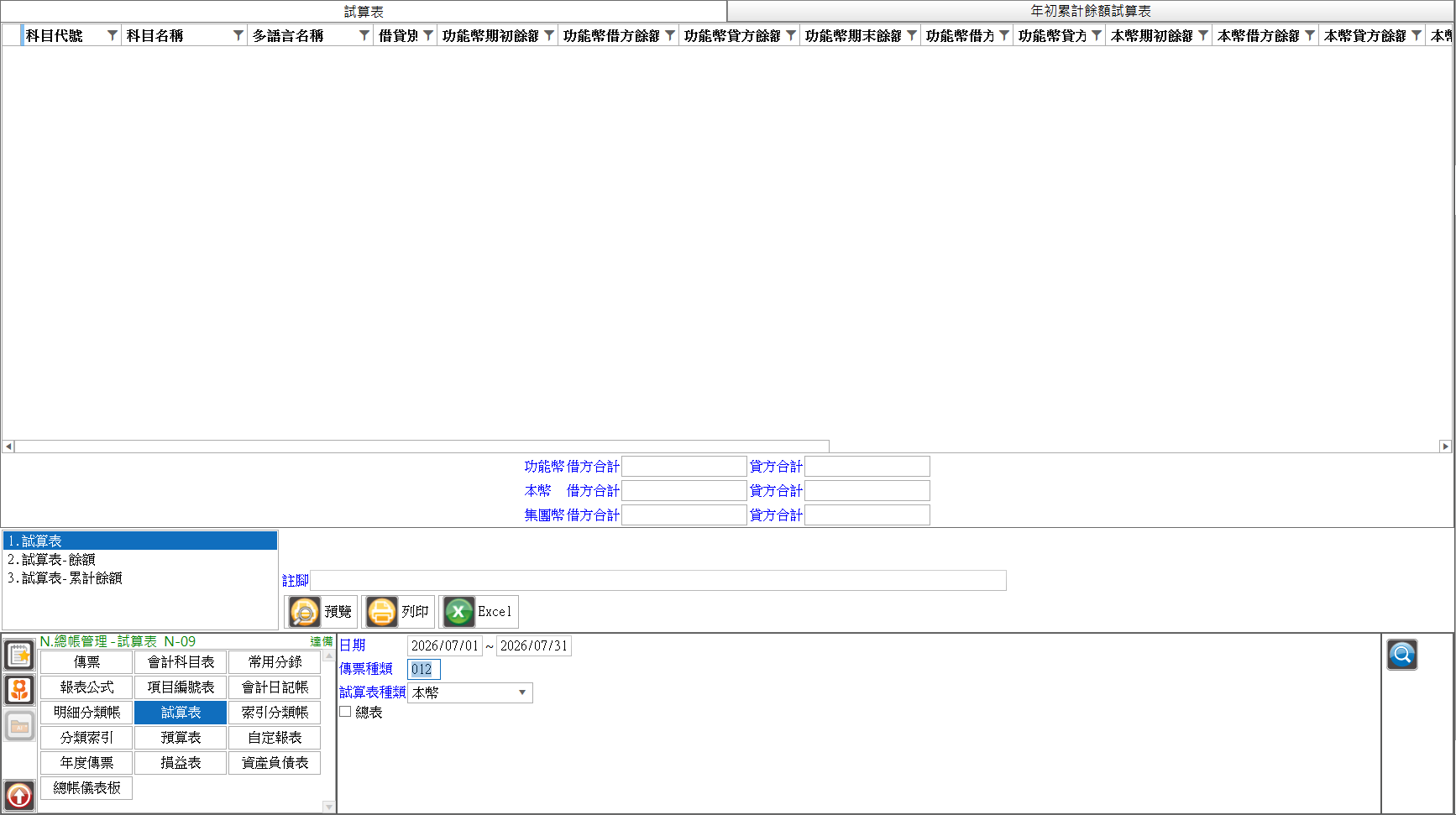
Task: Filter the 功能幣期初餘額 column
Action: click(x=548, y=35)
